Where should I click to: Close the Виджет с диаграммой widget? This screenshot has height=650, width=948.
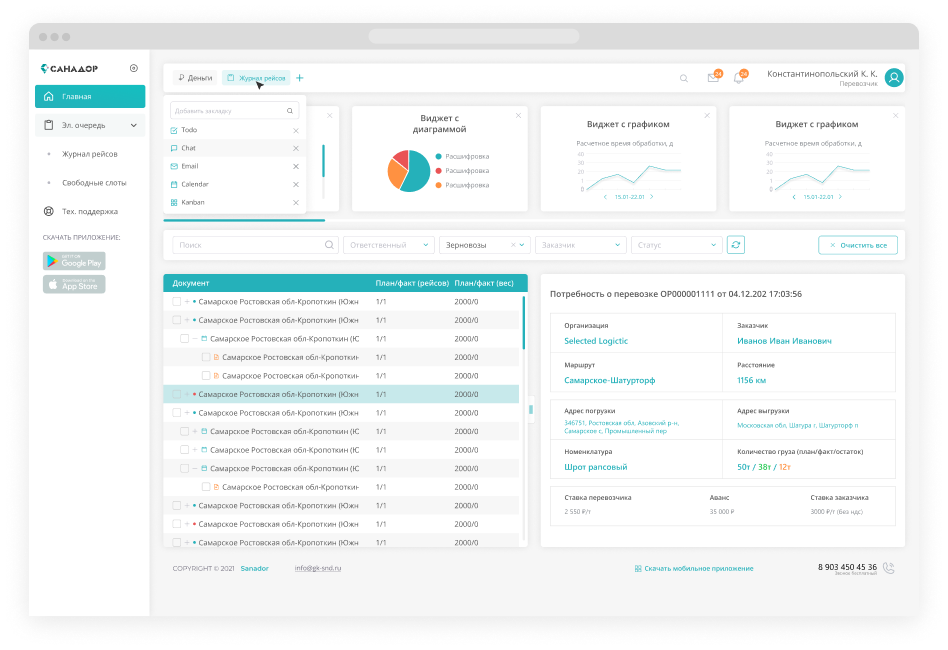pyautogui.click(x=518, y=116)
